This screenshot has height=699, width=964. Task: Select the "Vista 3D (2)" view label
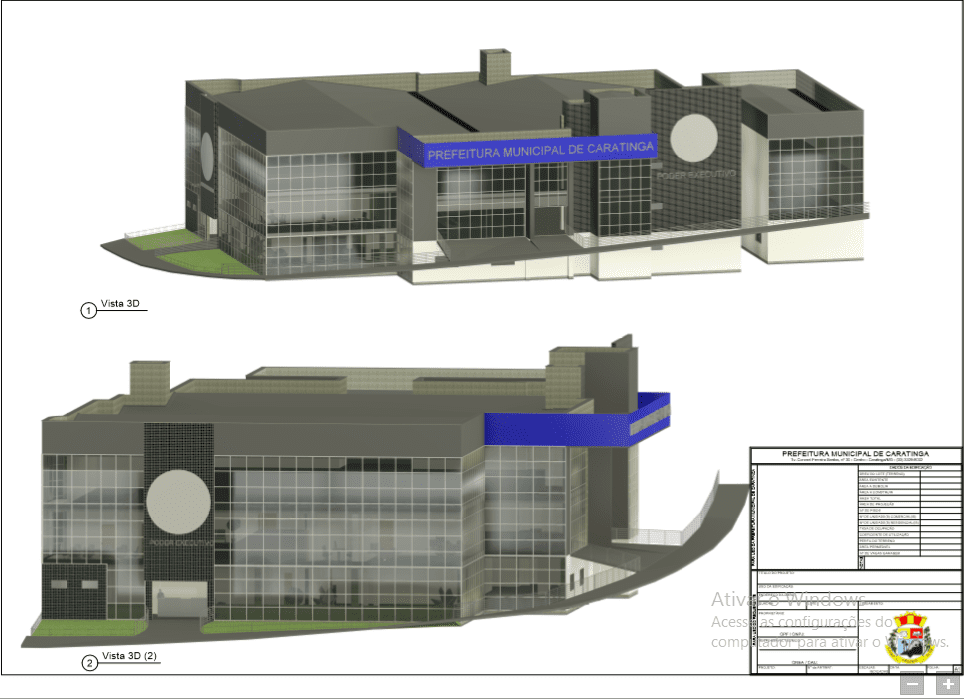click(129, 657)
